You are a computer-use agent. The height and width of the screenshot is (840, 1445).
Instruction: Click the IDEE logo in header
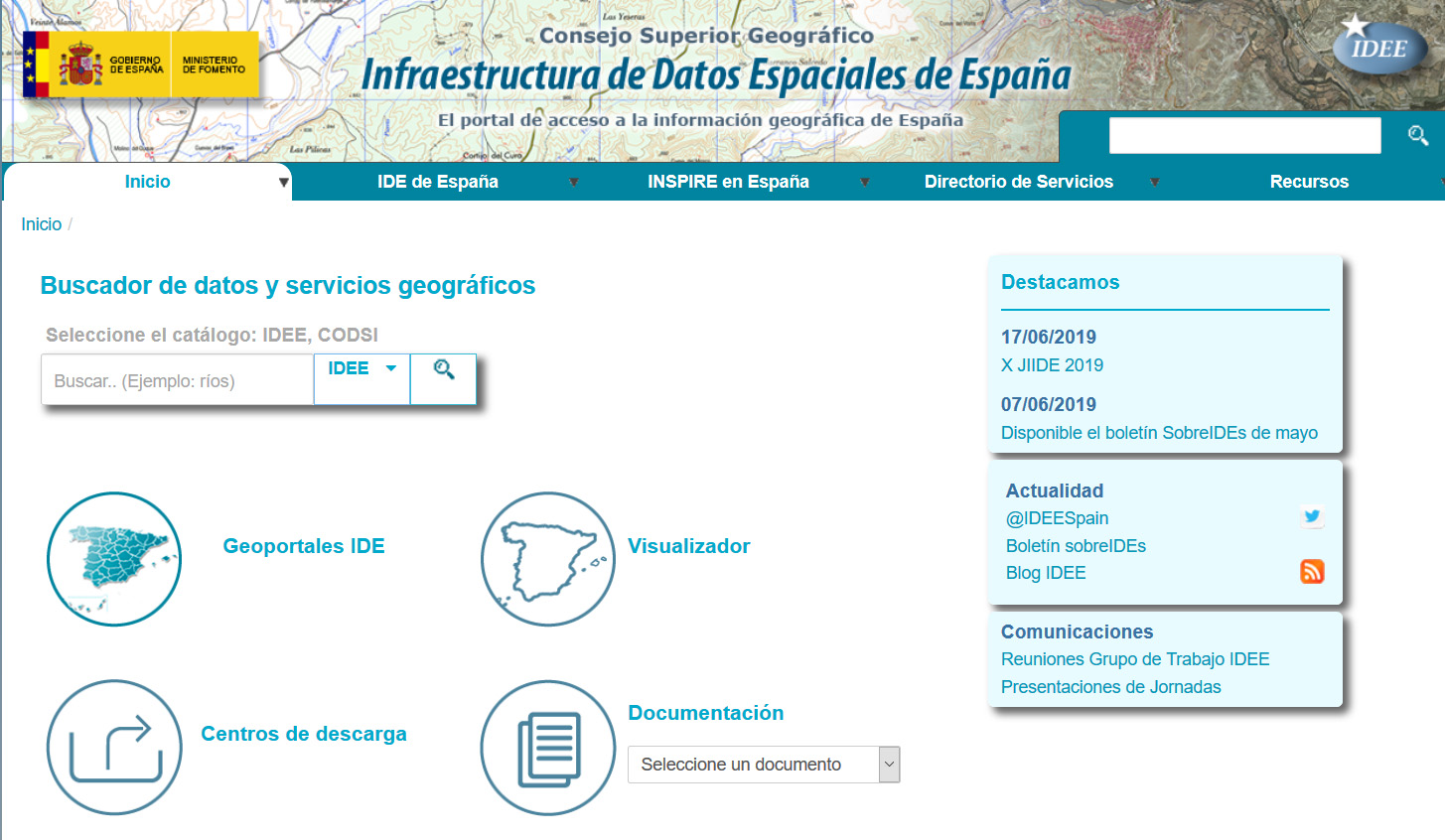click(x=1379, y=45)
